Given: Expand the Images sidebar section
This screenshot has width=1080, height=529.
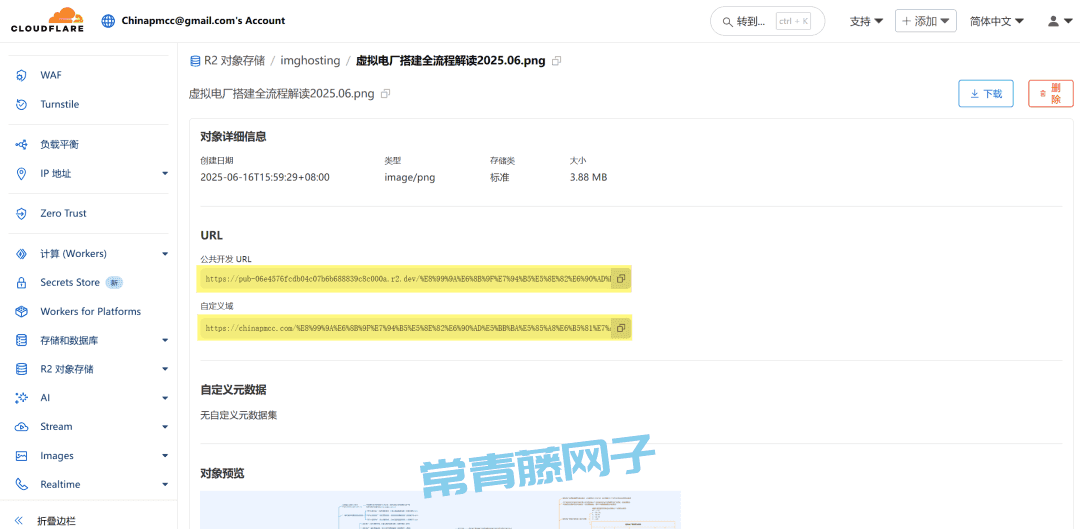Looking at the screenshot, I should (x=165, y=455).
